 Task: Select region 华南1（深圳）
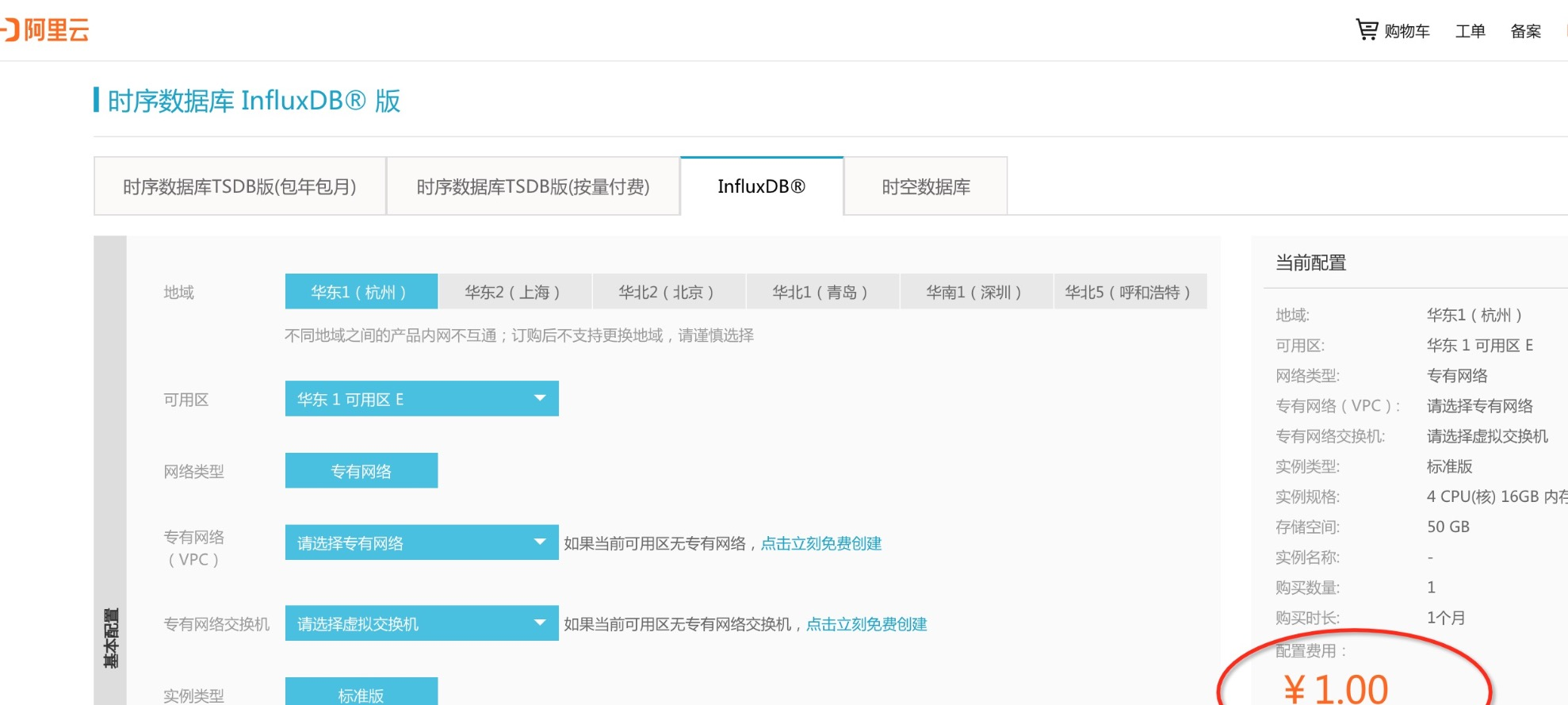(977, 292)
